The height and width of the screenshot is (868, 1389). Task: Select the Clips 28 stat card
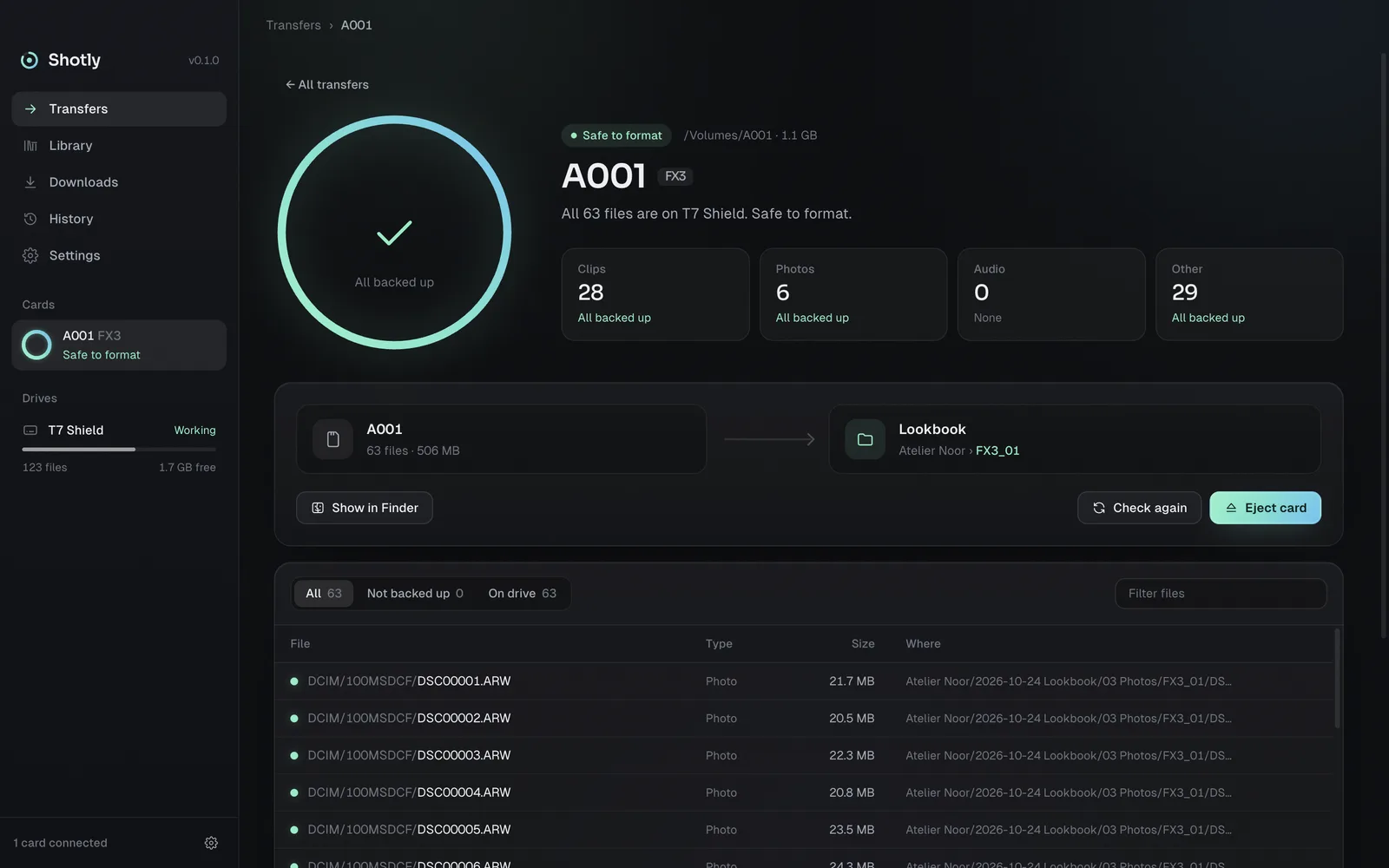pyautogui.click(x=655, y=294)
